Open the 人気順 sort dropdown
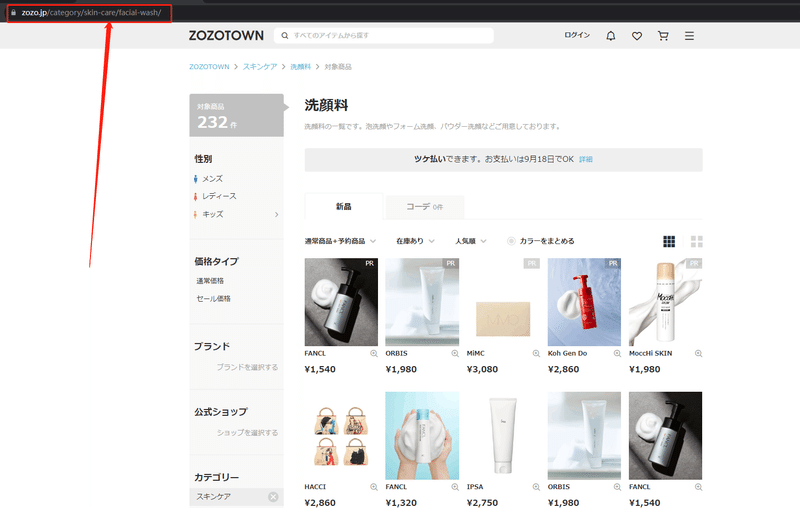 coord(470,241)
